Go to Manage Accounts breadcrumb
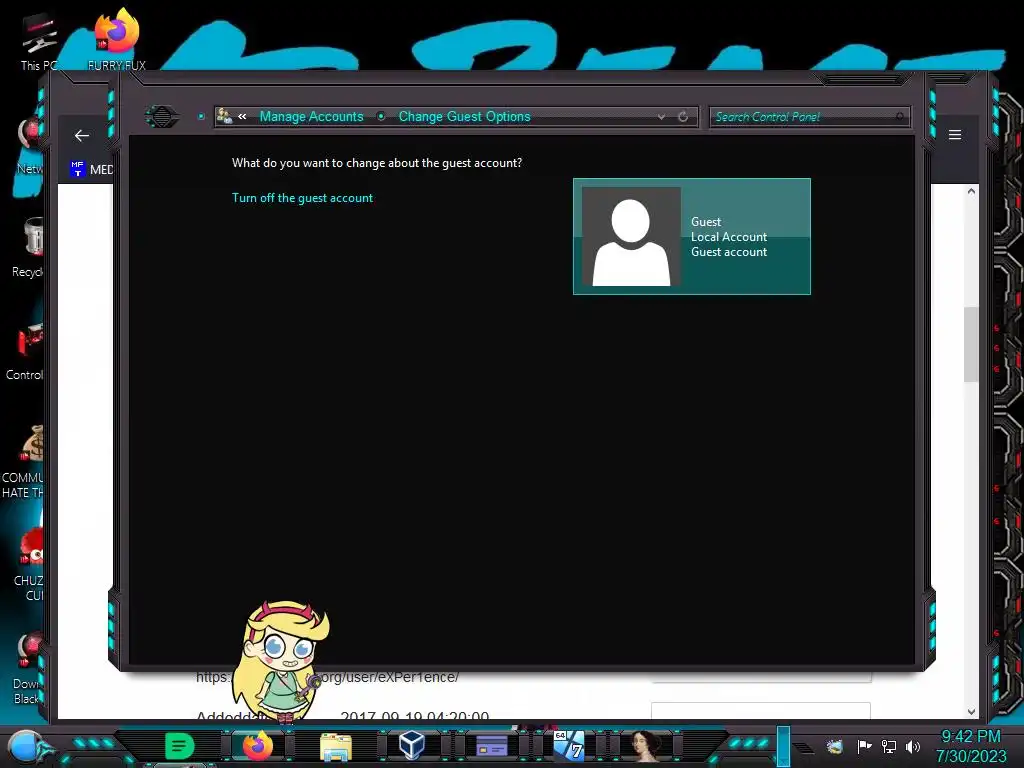Viewport: 1024px width, 768px height. pos(312,116)
